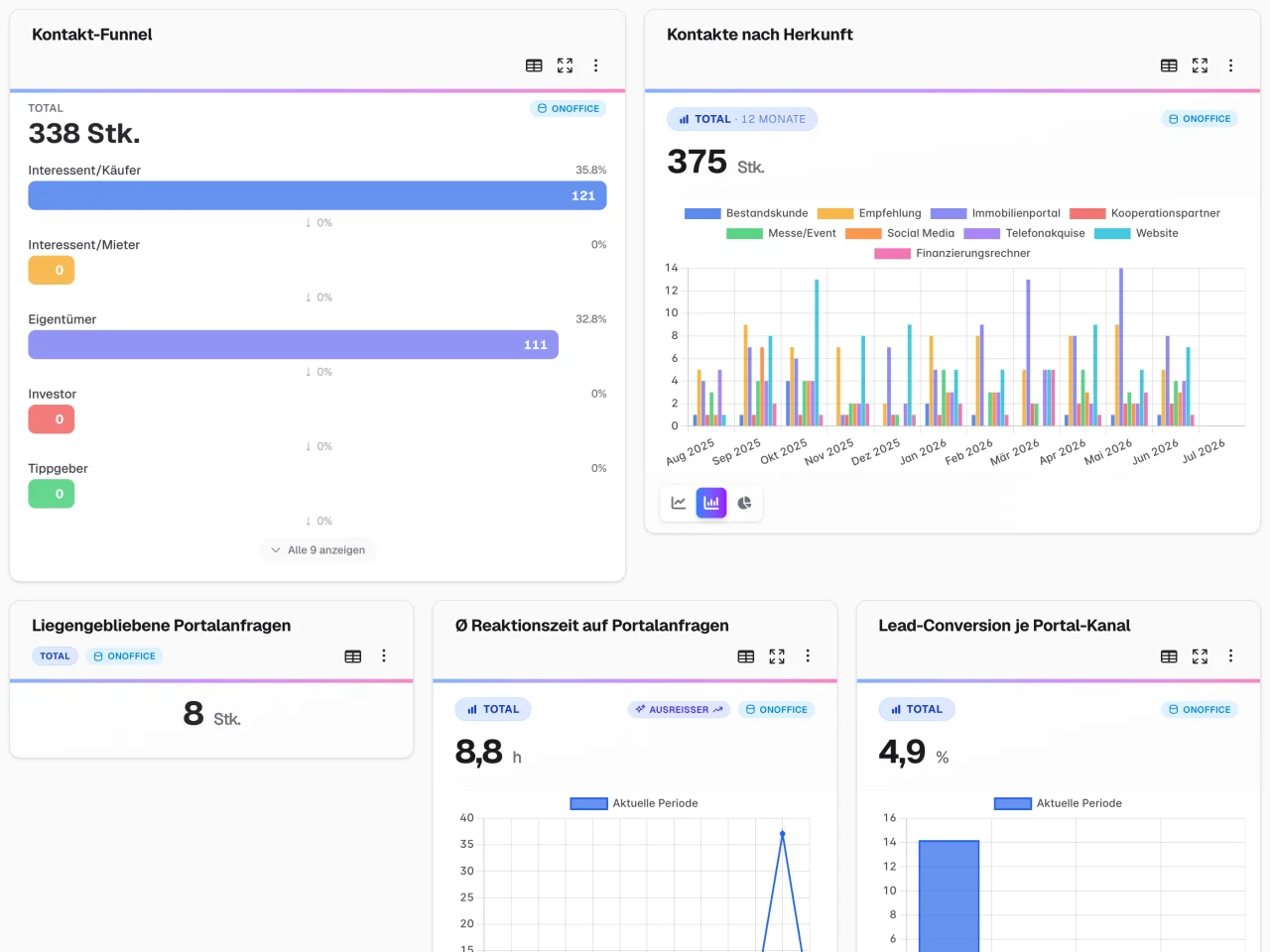Click the peak data point in Reaktionszeit chart
This screenshot has height=952, width=1270.
click(782, 834)
